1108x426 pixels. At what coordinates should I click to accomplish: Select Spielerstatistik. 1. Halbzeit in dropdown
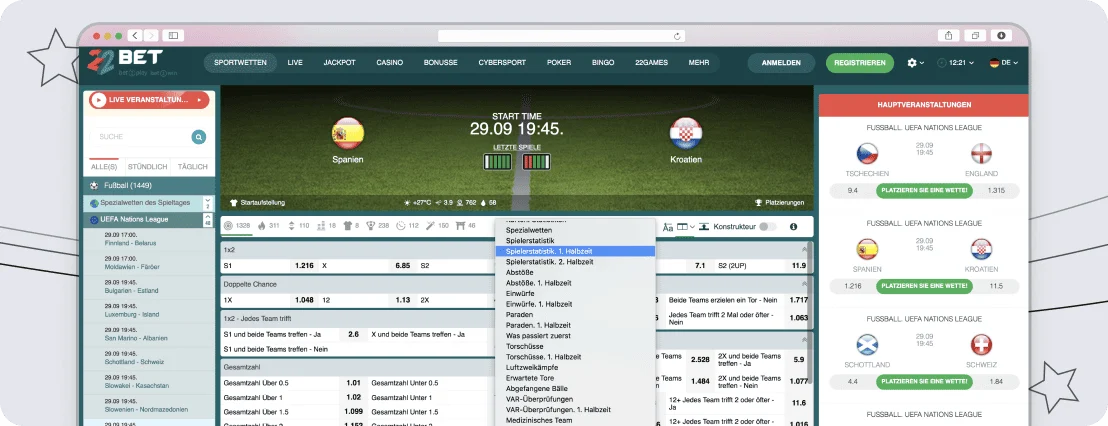pos(575,251)
